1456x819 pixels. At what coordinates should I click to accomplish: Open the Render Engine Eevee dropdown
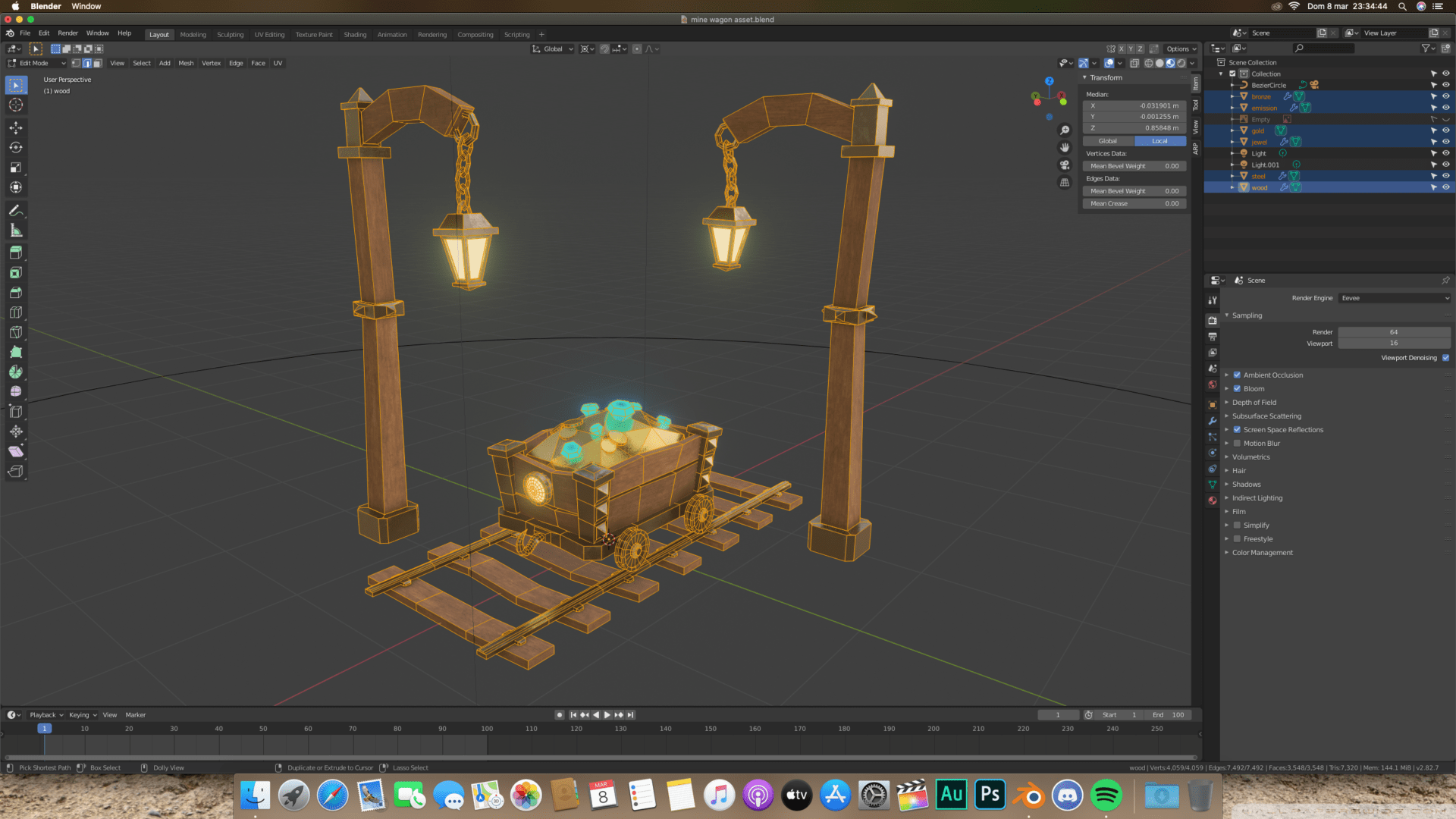tap(1394, 298)
